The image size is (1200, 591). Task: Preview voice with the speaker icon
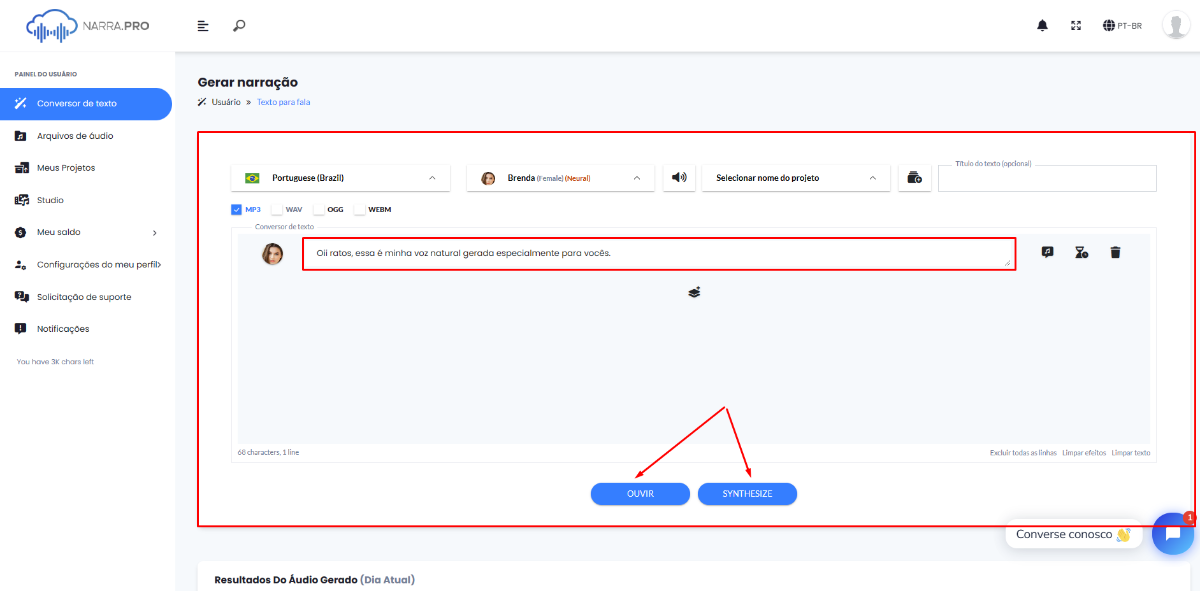pyautogui.click(x=679, y=178)
